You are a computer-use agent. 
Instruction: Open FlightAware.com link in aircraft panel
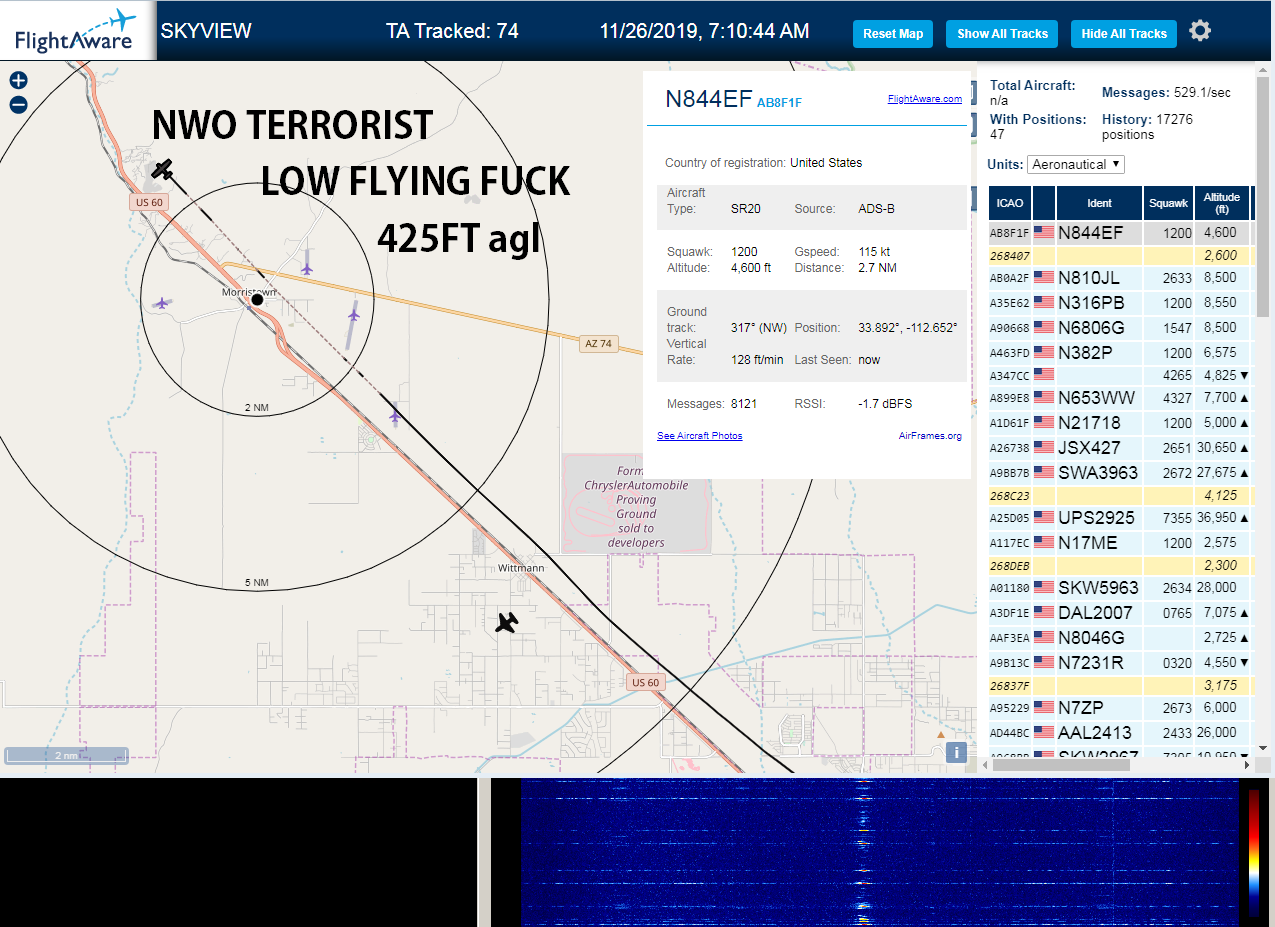[x=924, y=99]
